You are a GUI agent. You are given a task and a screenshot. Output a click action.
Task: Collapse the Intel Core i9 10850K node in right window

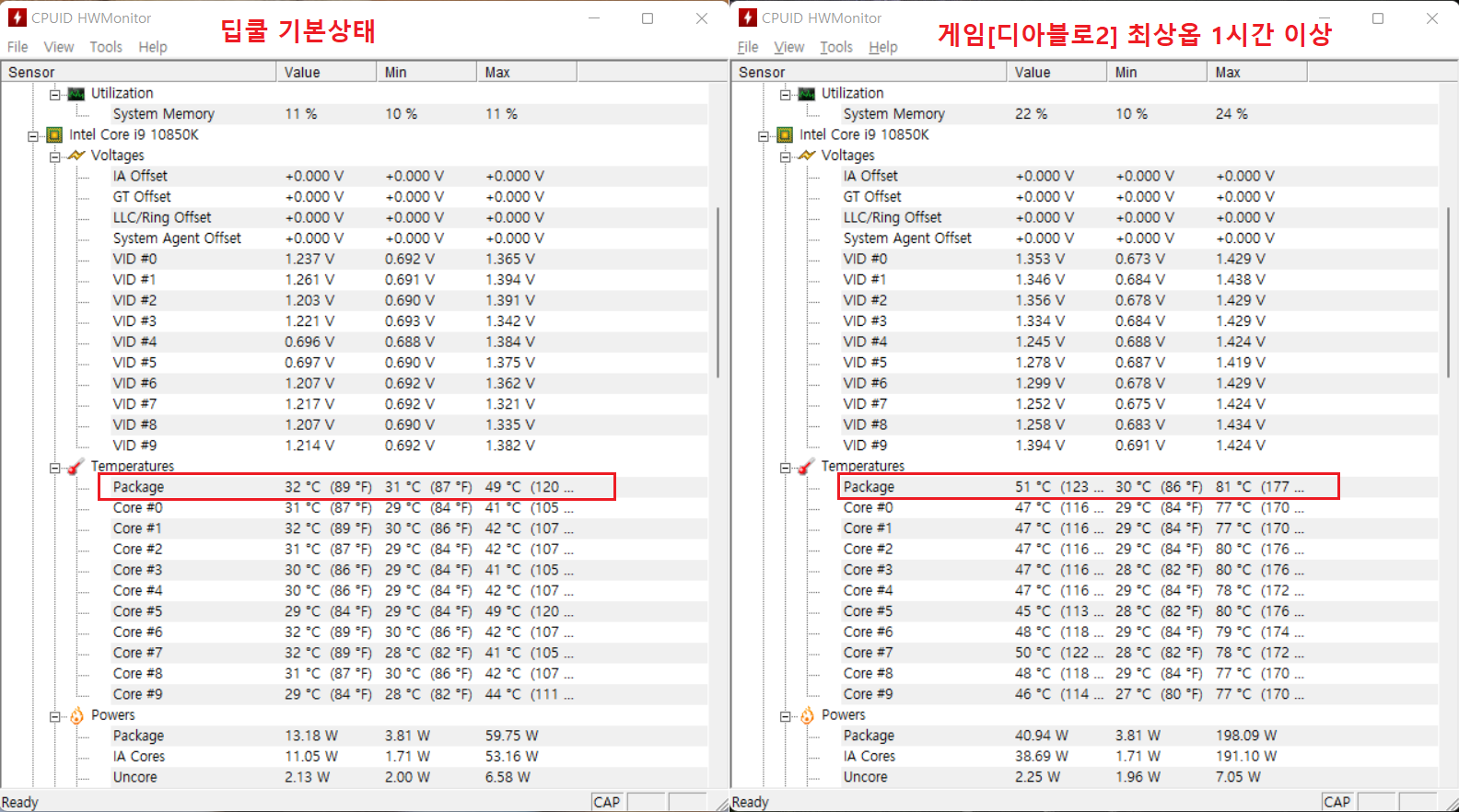[x=763, y=135]
